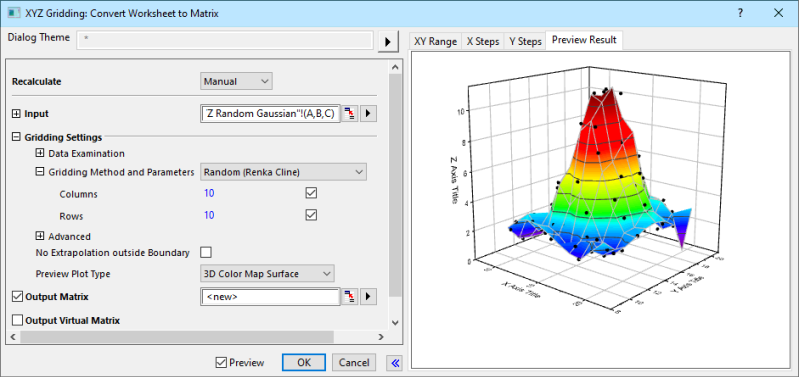Expand the Advanced node
Viewport: 799px width, 377px height.
click(39, 236)
